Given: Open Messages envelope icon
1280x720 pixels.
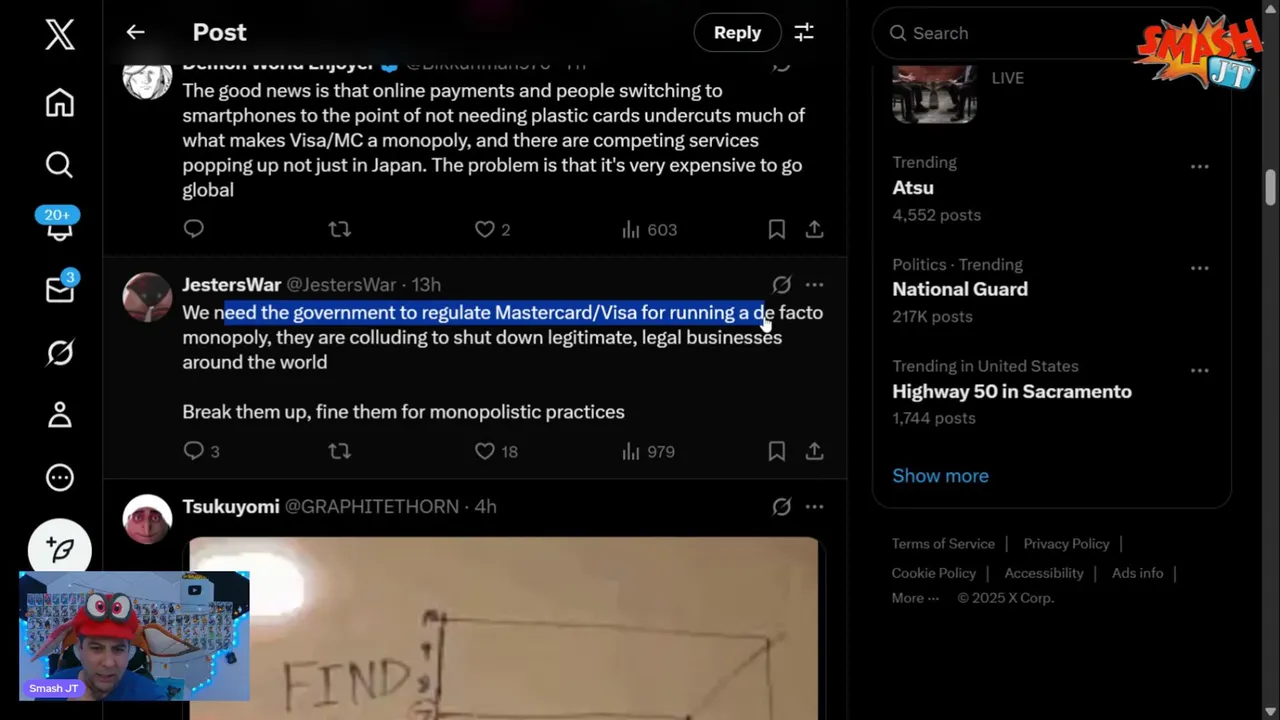Looking at the screenshot, I should (60, 289).
